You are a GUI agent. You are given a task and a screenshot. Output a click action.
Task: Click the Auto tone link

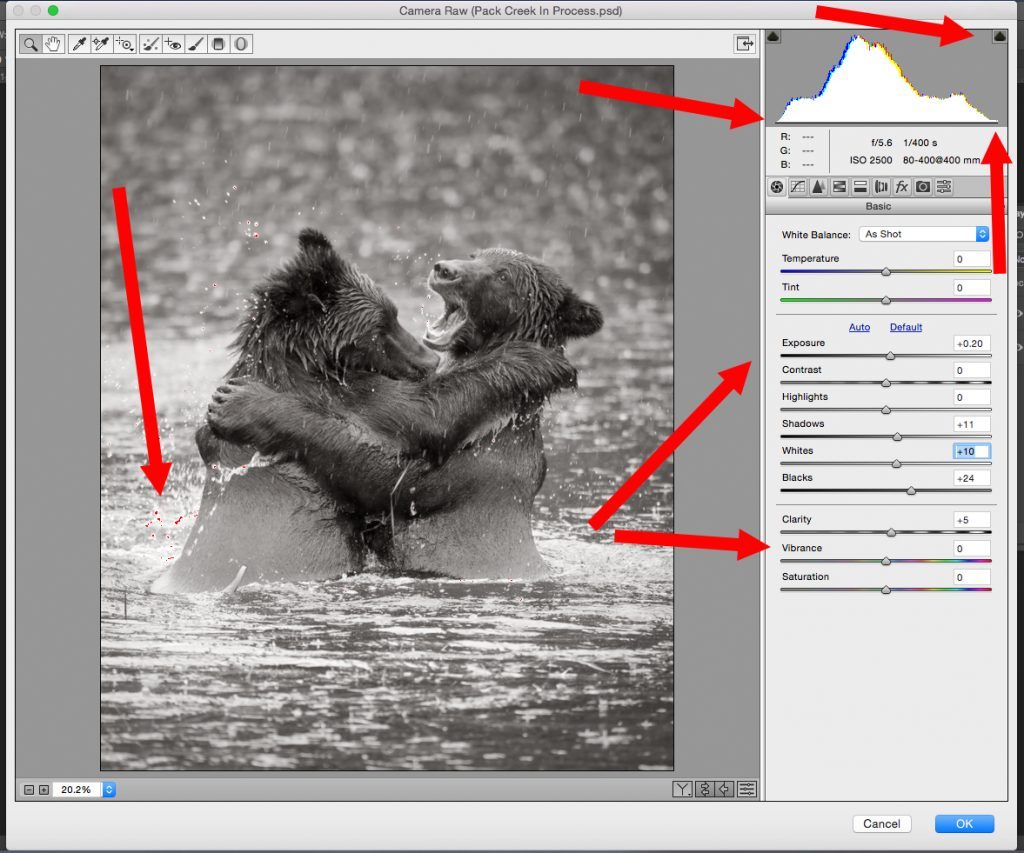859,327
